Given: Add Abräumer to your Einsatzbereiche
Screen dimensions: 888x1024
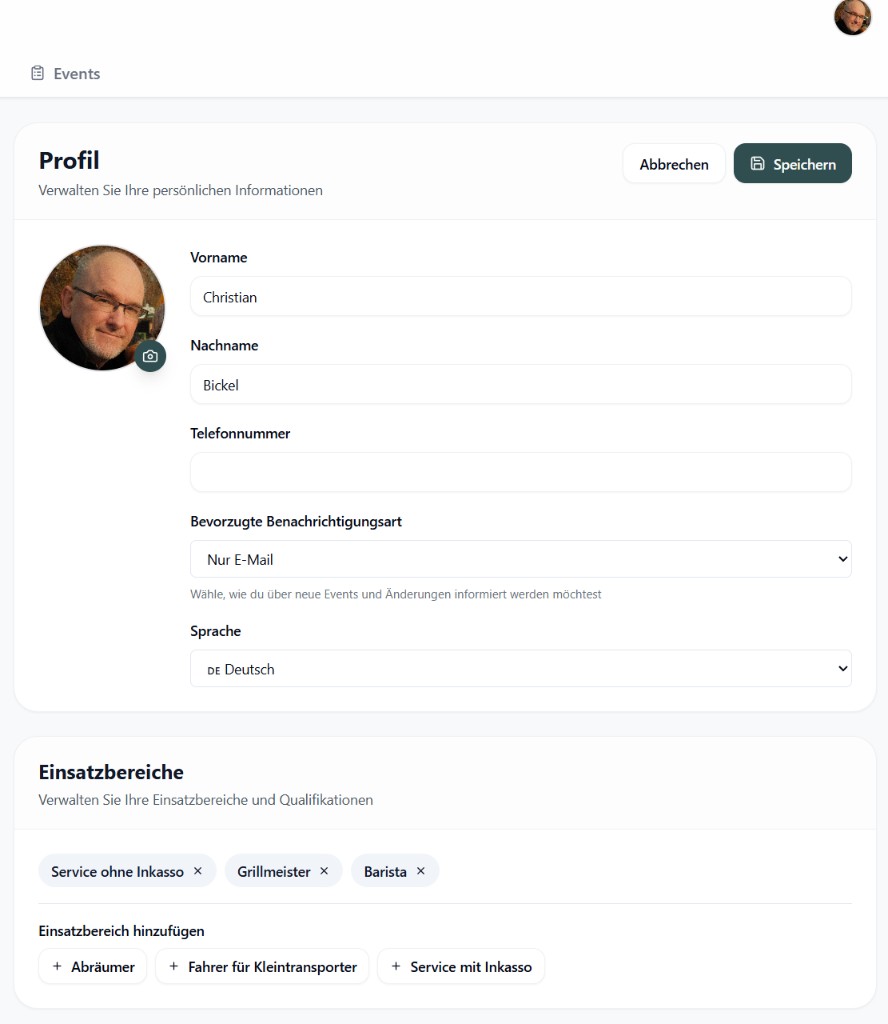Looking at the screenshot, I should pos(92,967).
